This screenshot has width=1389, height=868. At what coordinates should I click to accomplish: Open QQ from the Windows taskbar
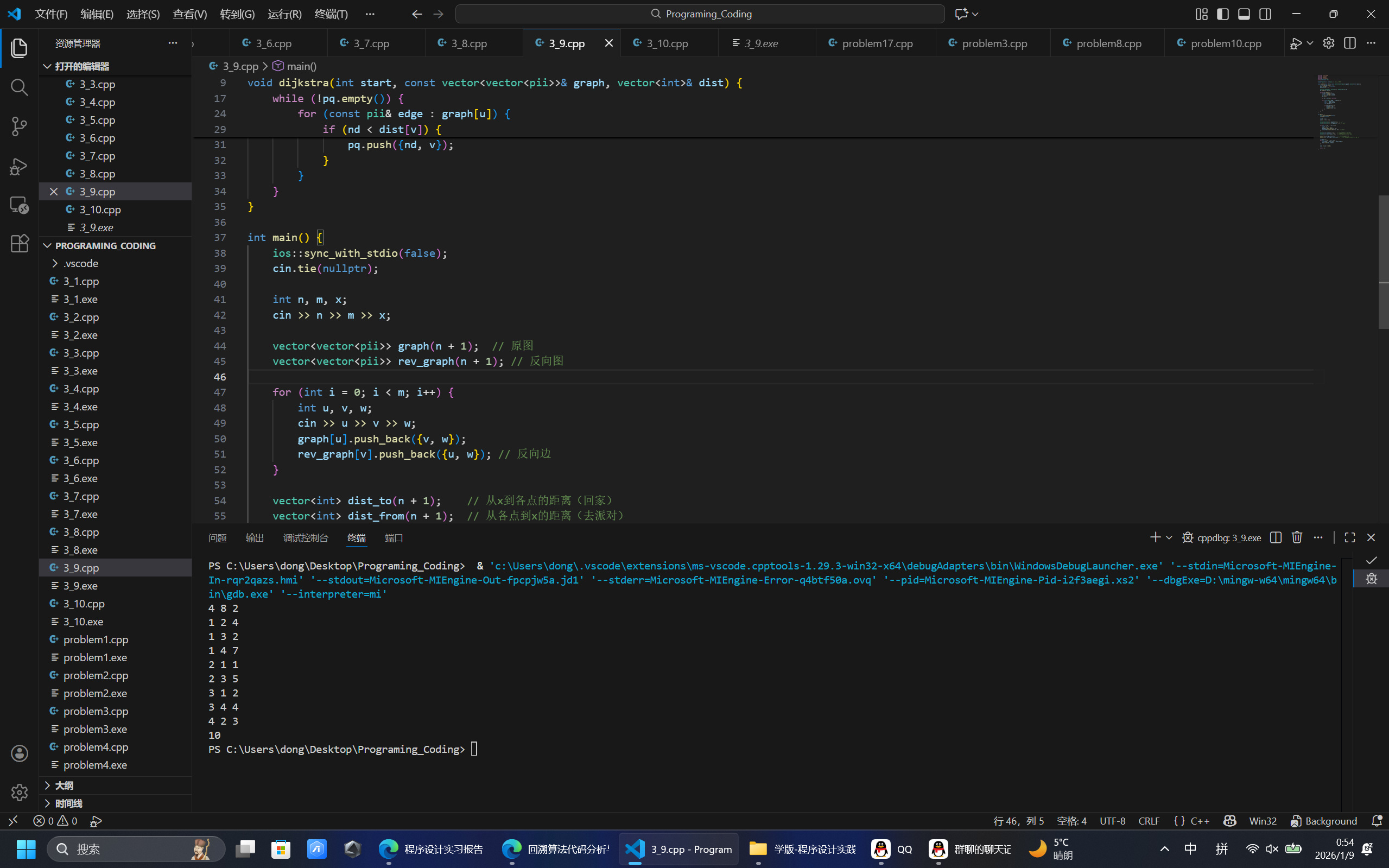[892, 849]
